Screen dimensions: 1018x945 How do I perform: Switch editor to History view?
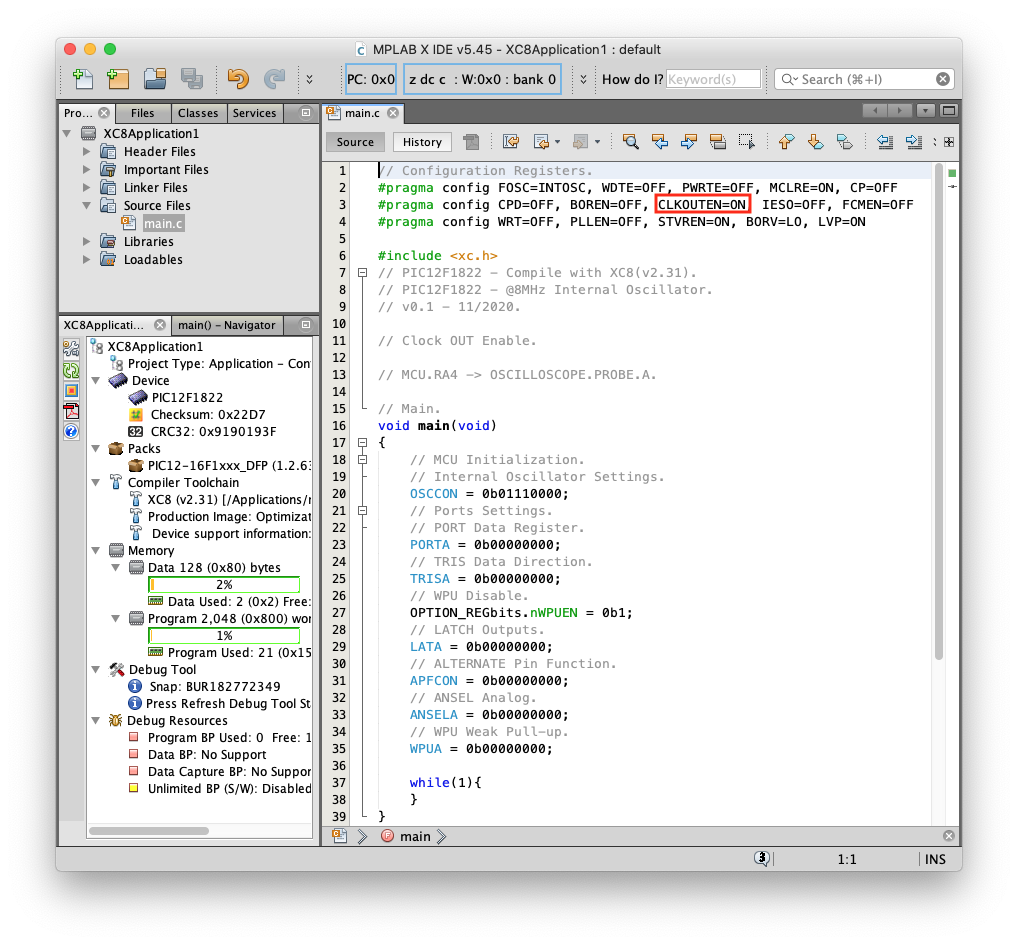(x=422, y=142)
